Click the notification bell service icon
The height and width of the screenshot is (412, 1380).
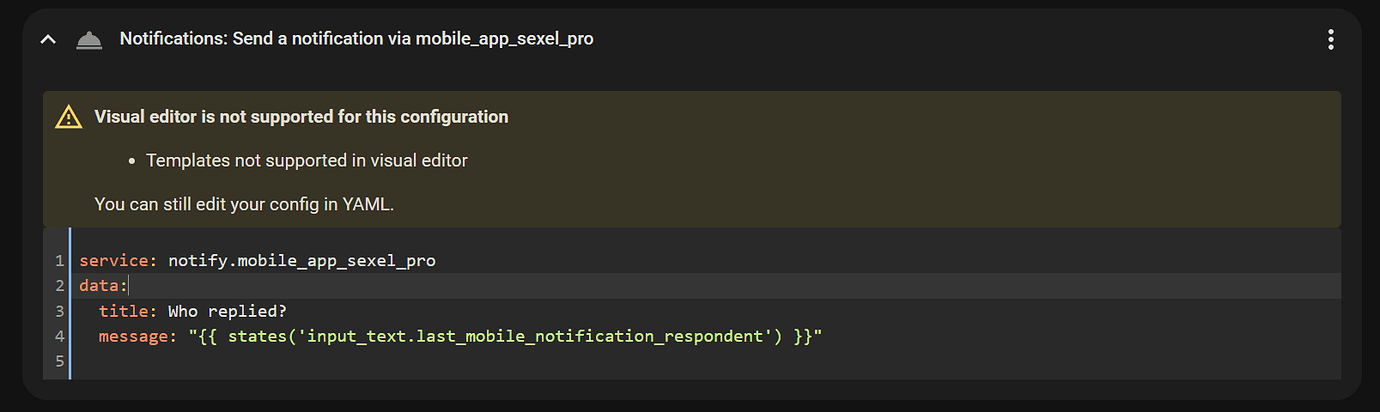[x=88, y=40]
